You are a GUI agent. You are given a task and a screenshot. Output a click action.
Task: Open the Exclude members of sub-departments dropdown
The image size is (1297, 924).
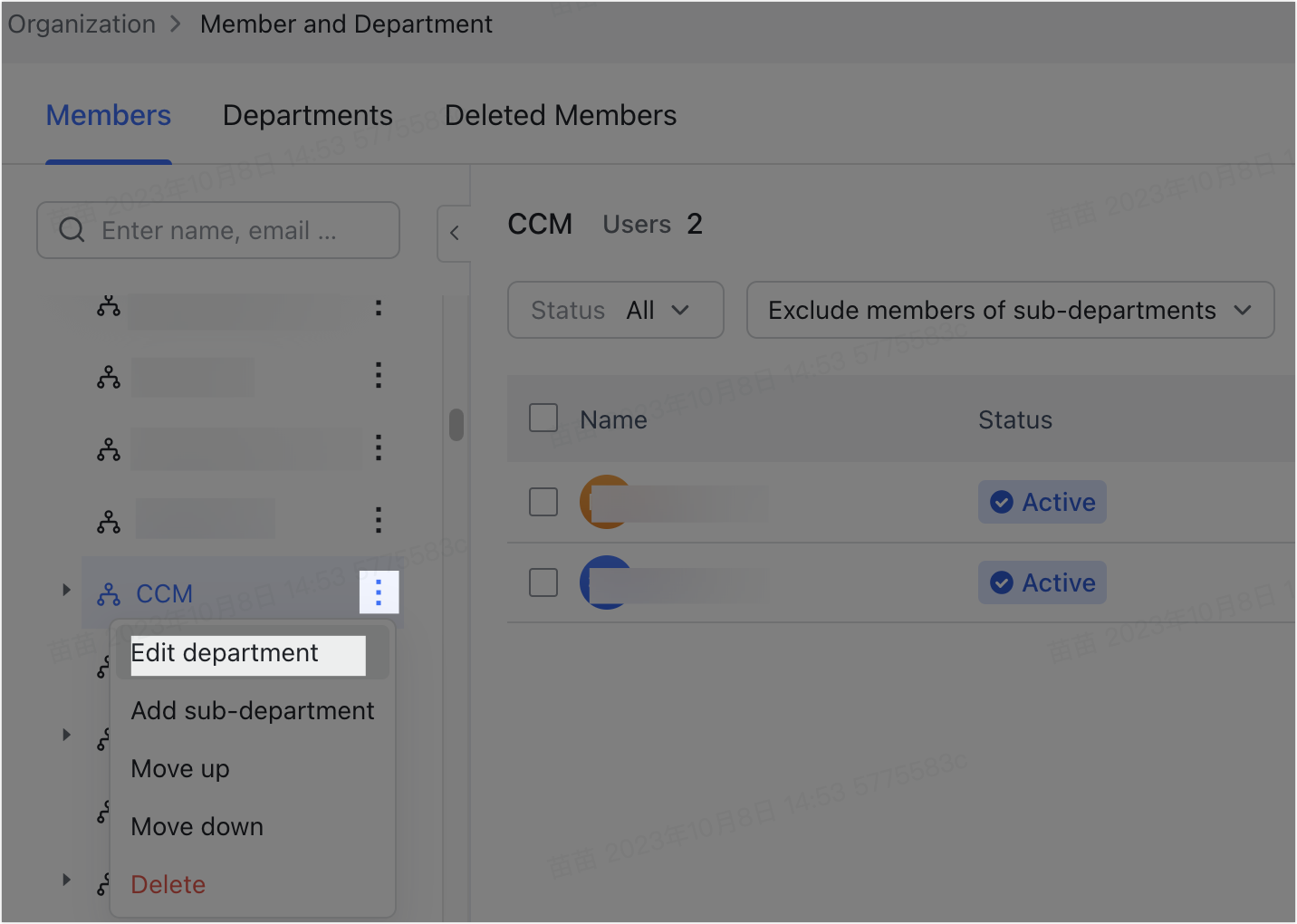coord(1010,310)
